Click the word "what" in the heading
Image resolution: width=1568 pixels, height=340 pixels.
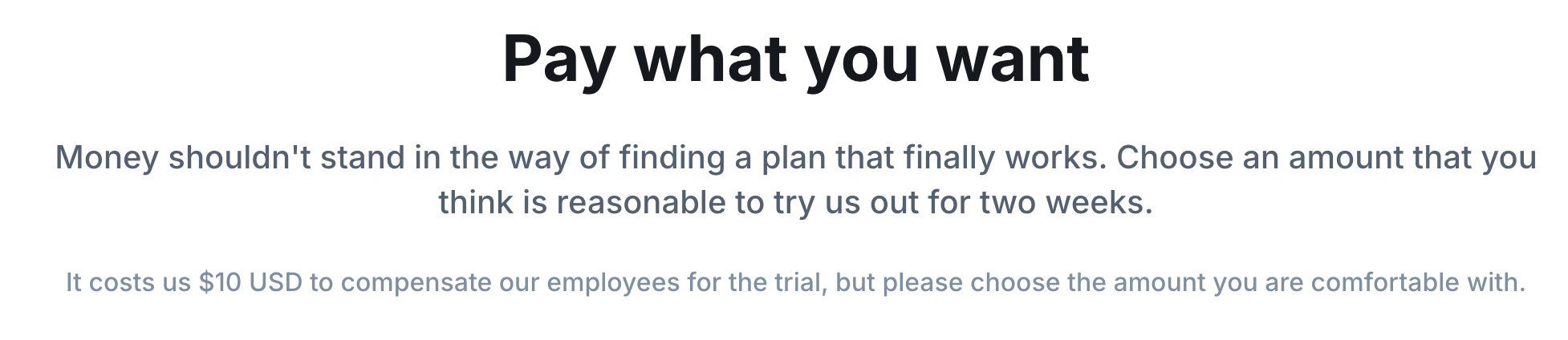tap(711, 58)
